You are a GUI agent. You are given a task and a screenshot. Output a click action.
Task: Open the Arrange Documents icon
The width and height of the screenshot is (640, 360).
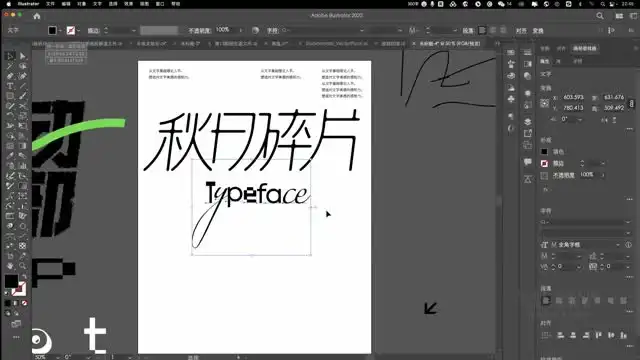[x=619, y=16]
